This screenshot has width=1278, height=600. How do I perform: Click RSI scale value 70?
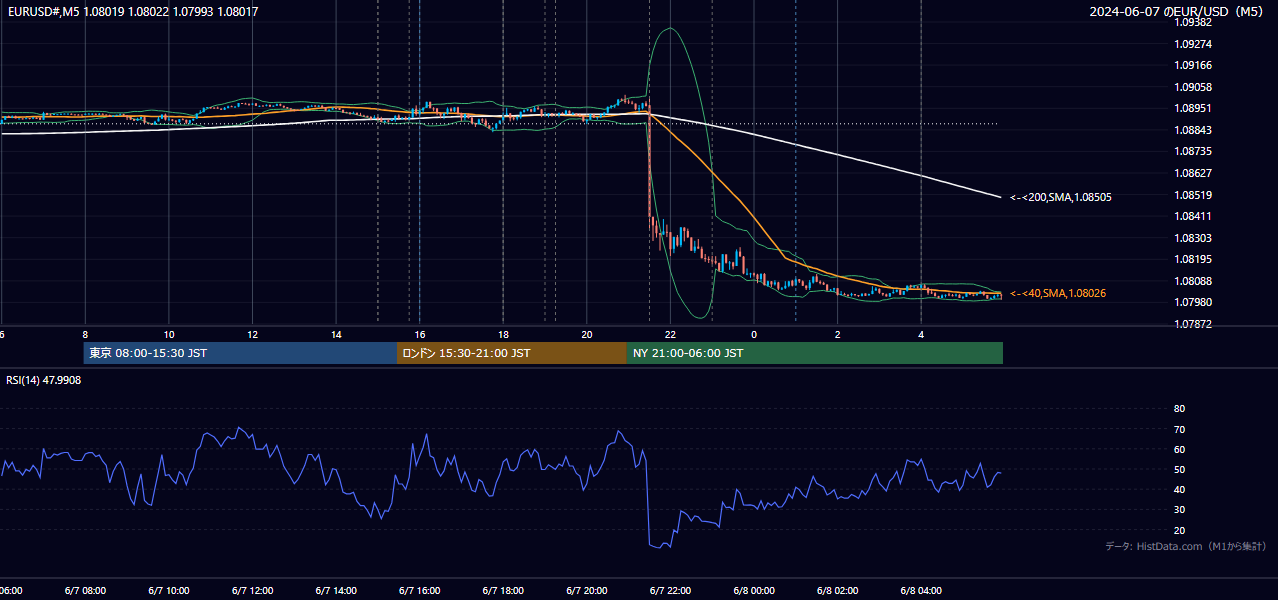pyautogui.click(x=1179, y=429)
